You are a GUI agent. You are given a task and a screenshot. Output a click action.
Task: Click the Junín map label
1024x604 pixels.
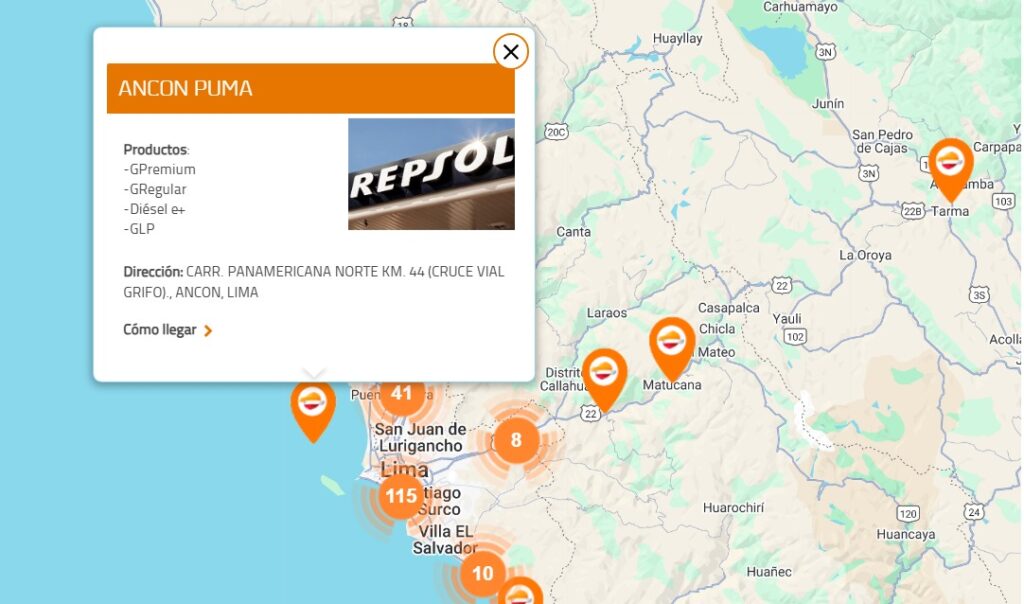[x=828, y=104]
